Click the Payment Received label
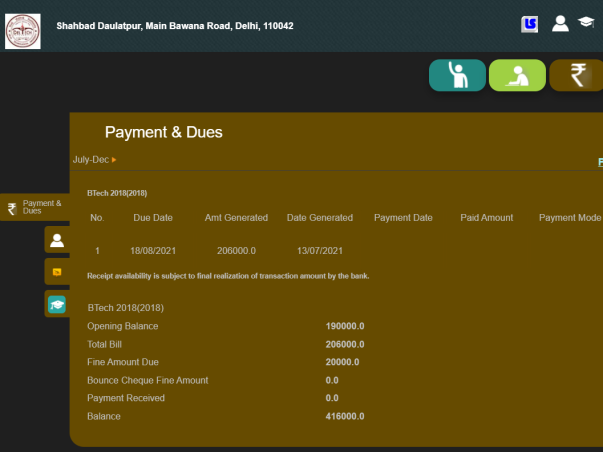The height and width of the screenshot is (452, 603). [x=126, y=398]
